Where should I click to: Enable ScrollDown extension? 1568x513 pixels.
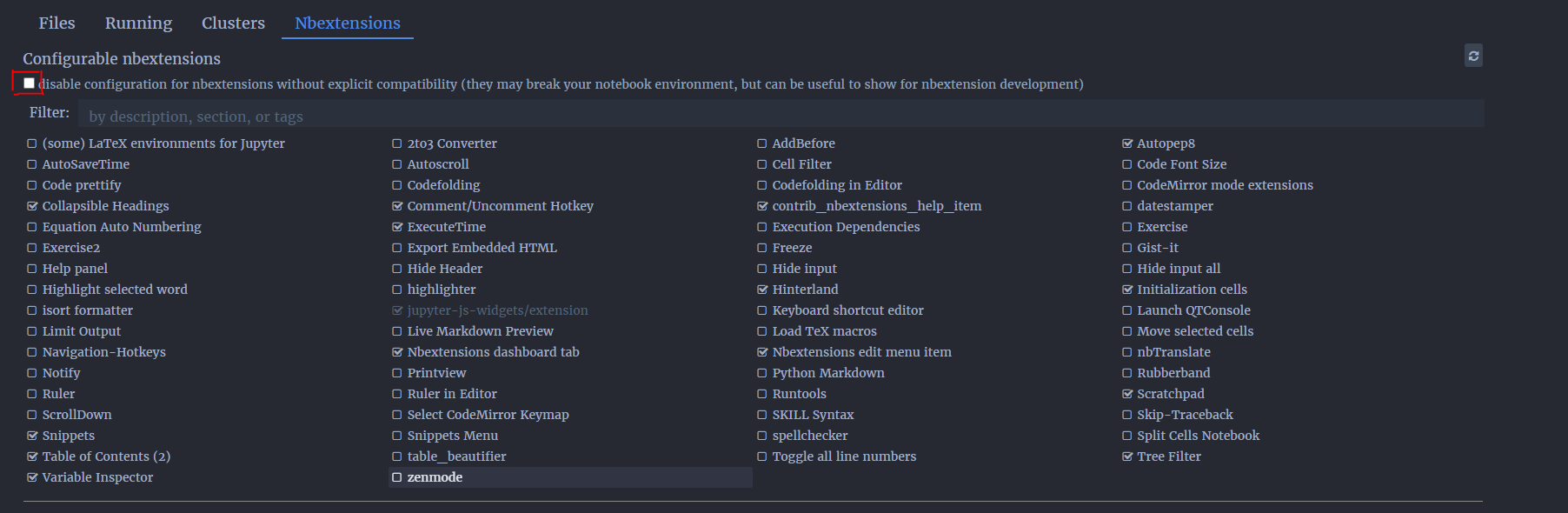[32, 415]
